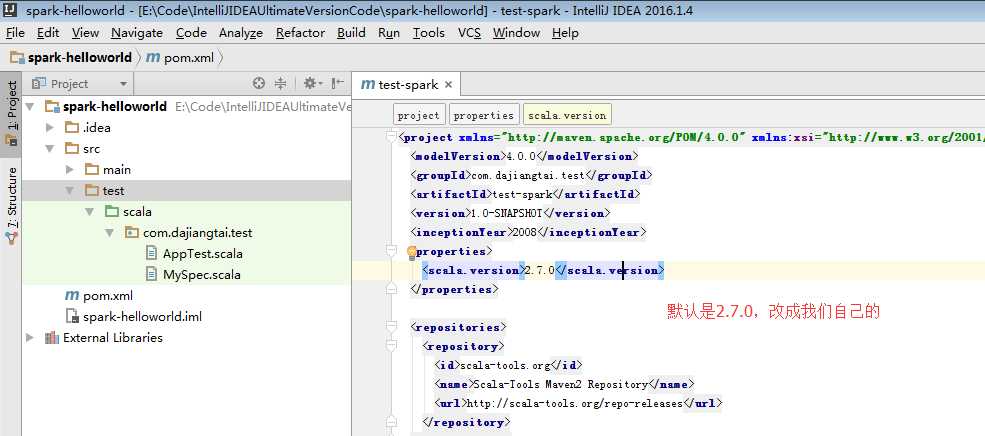
Task: Click the External Libraries icon
Action: (52, 337)
